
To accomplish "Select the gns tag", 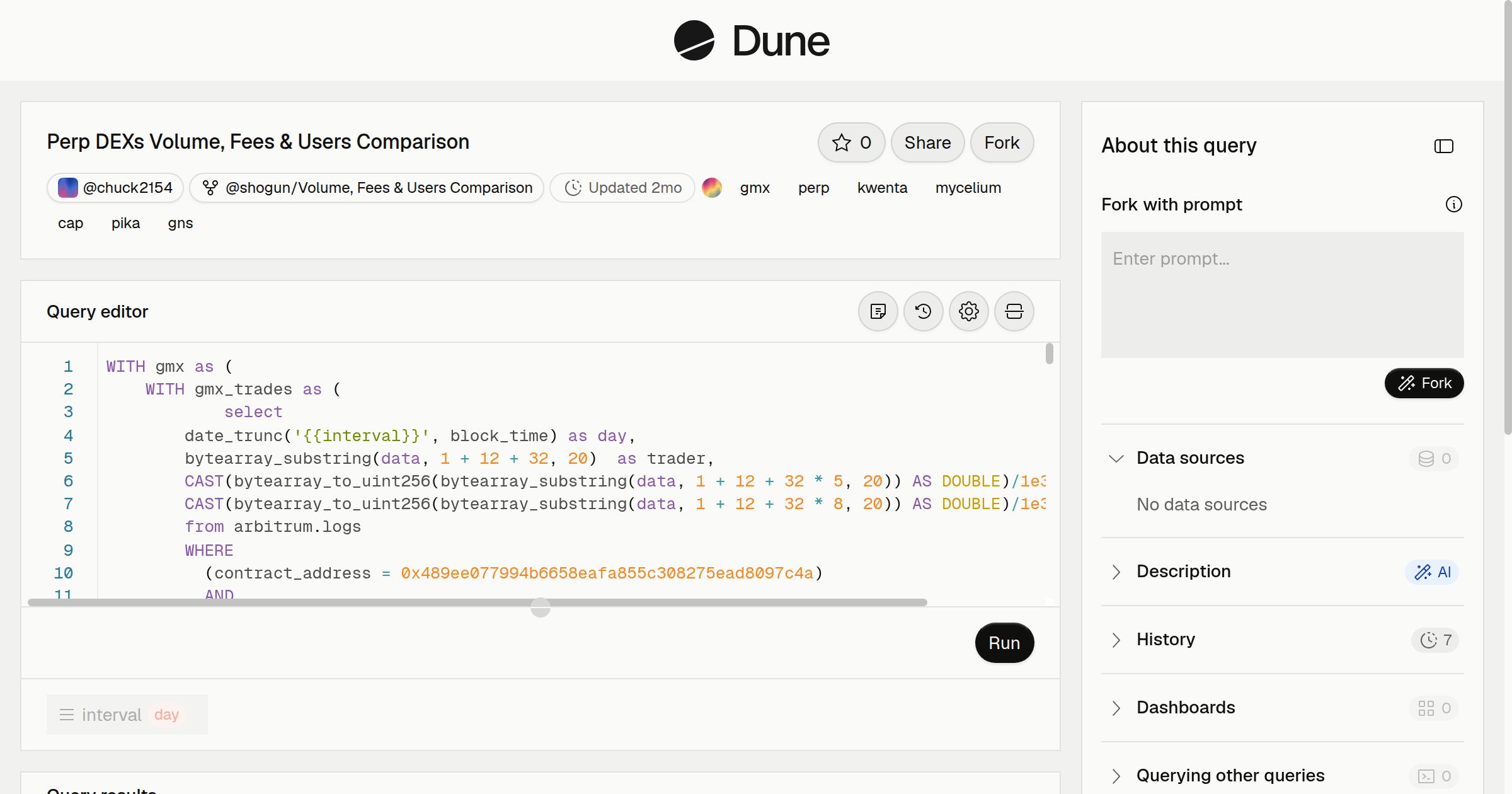I will [x=180, y=223].
